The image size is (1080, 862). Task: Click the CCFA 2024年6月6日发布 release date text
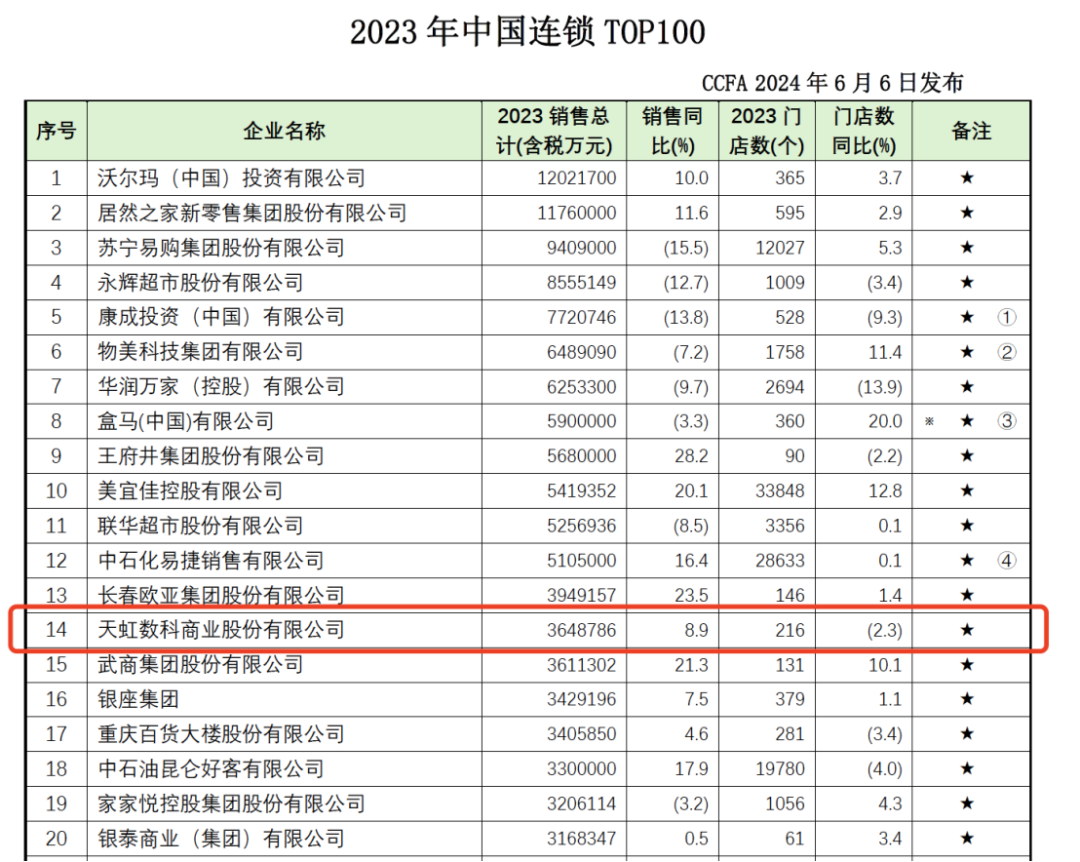click(832, 82)
